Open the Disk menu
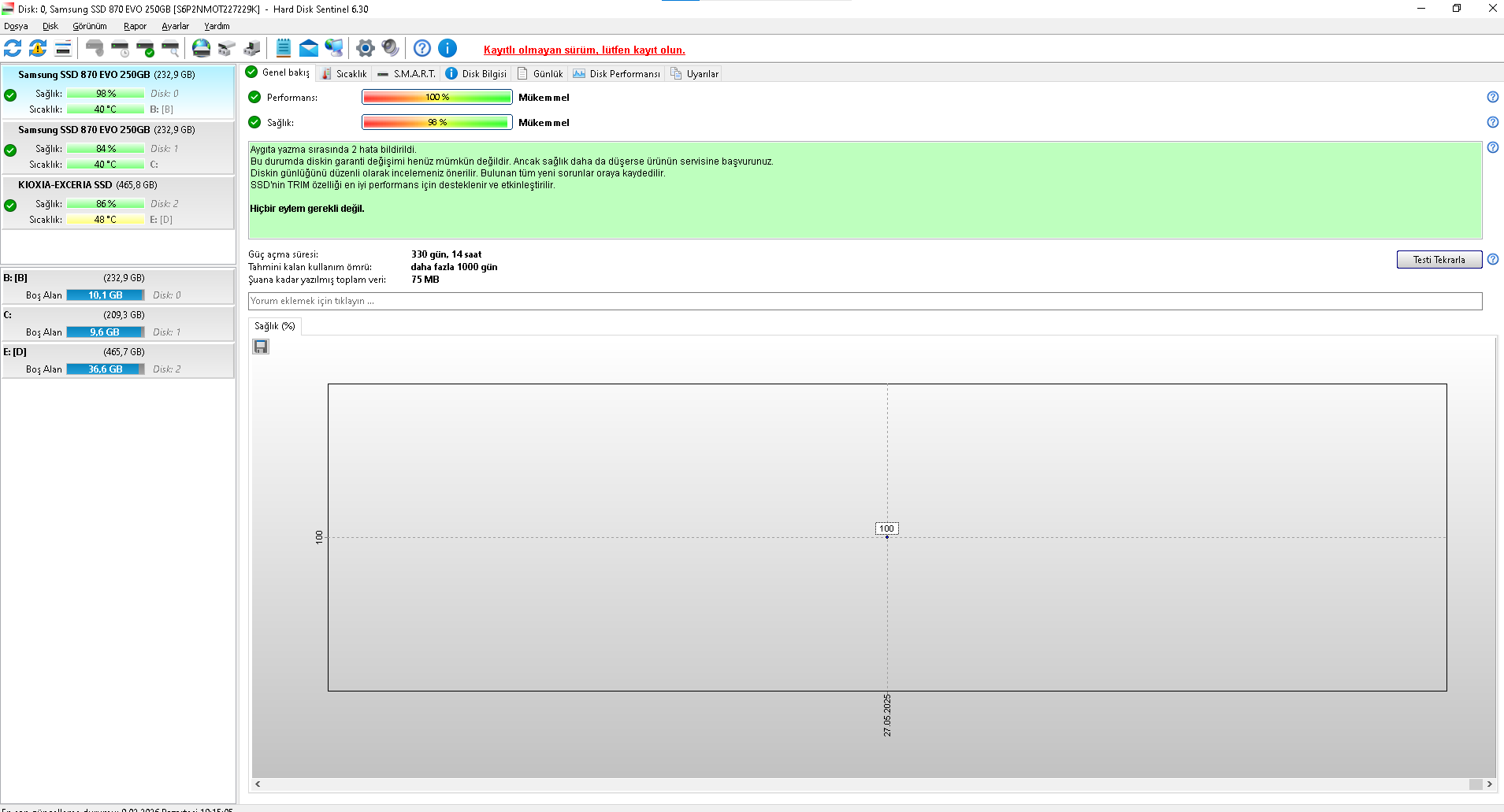The height and width of the screenshot is (812, 1504). click(50, 26)
